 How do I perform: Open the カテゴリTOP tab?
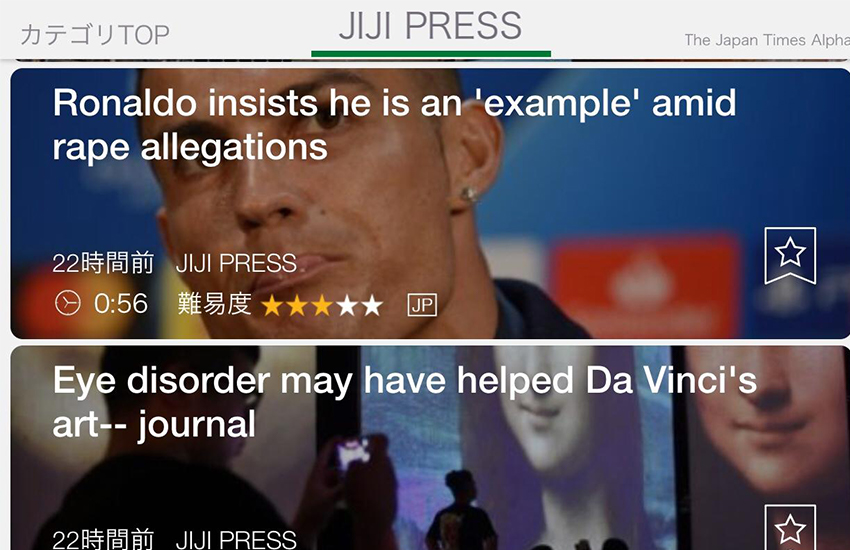[95, 35]
